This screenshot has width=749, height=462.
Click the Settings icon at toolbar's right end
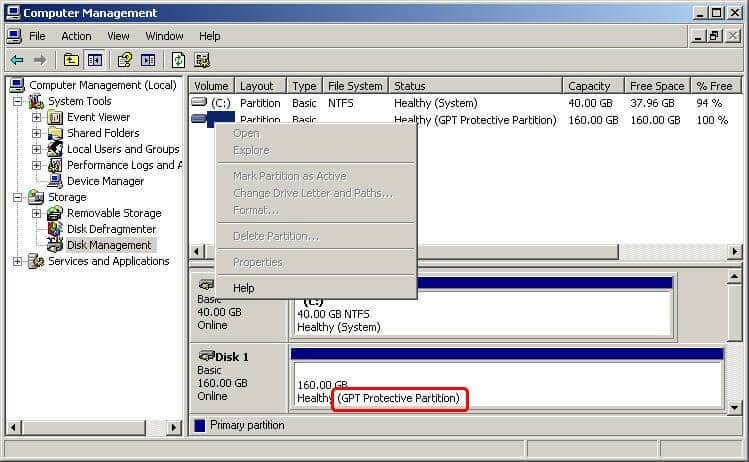(202, 60)
